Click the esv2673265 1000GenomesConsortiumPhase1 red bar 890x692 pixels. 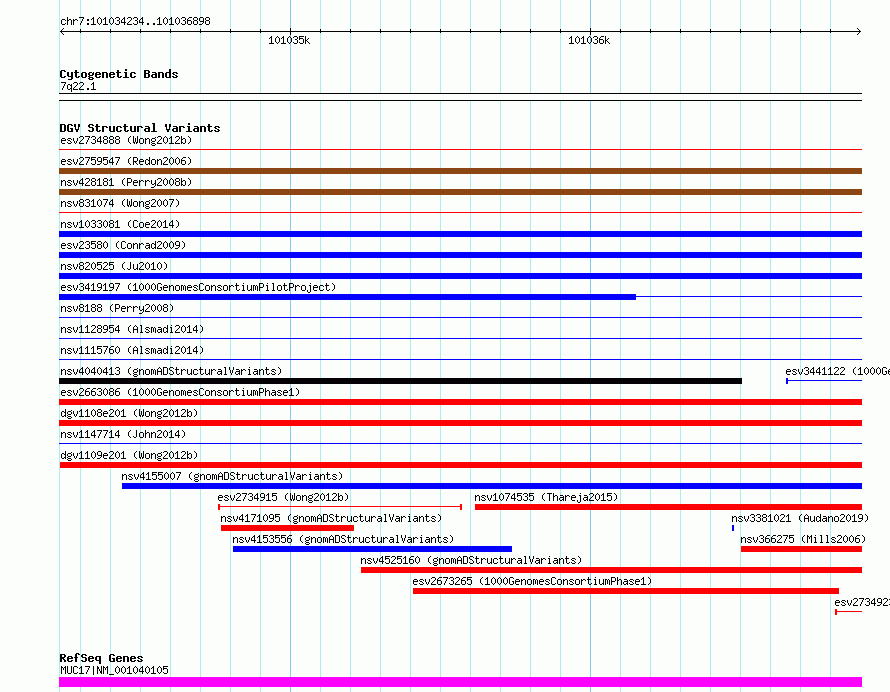point(625,591)
